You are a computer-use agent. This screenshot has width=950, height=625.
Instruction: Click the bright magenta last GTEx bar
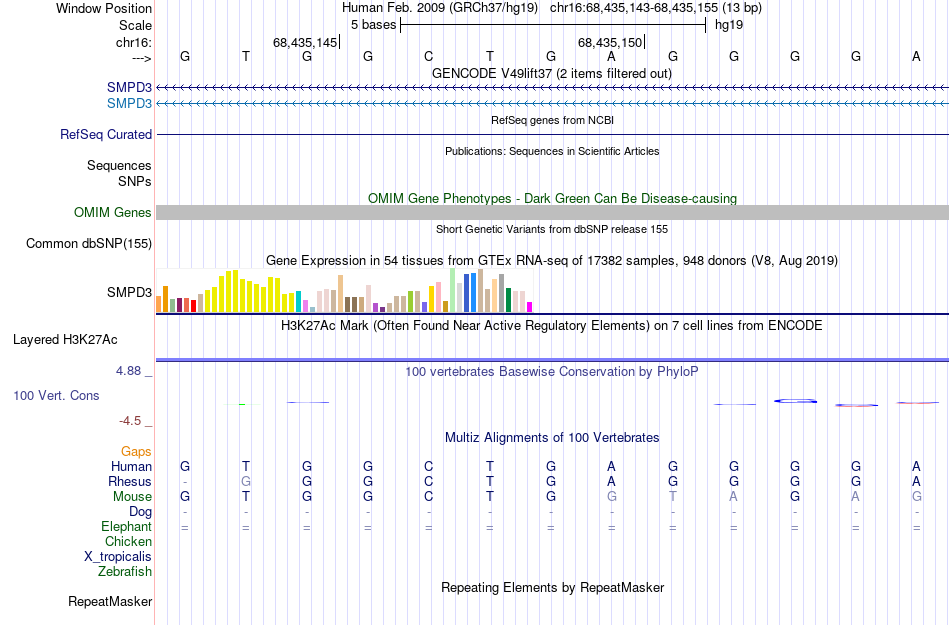(530, 307)
